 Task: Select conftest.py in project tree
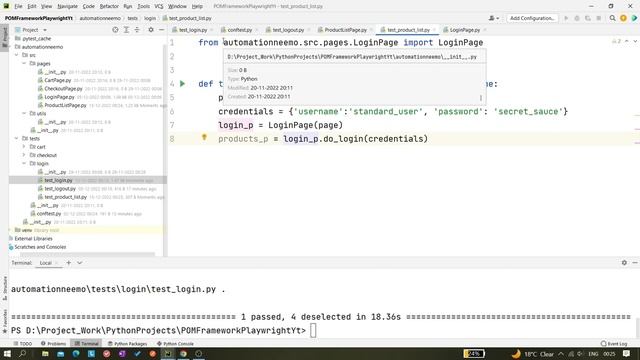pyautogui.click(x=49, y=213)
